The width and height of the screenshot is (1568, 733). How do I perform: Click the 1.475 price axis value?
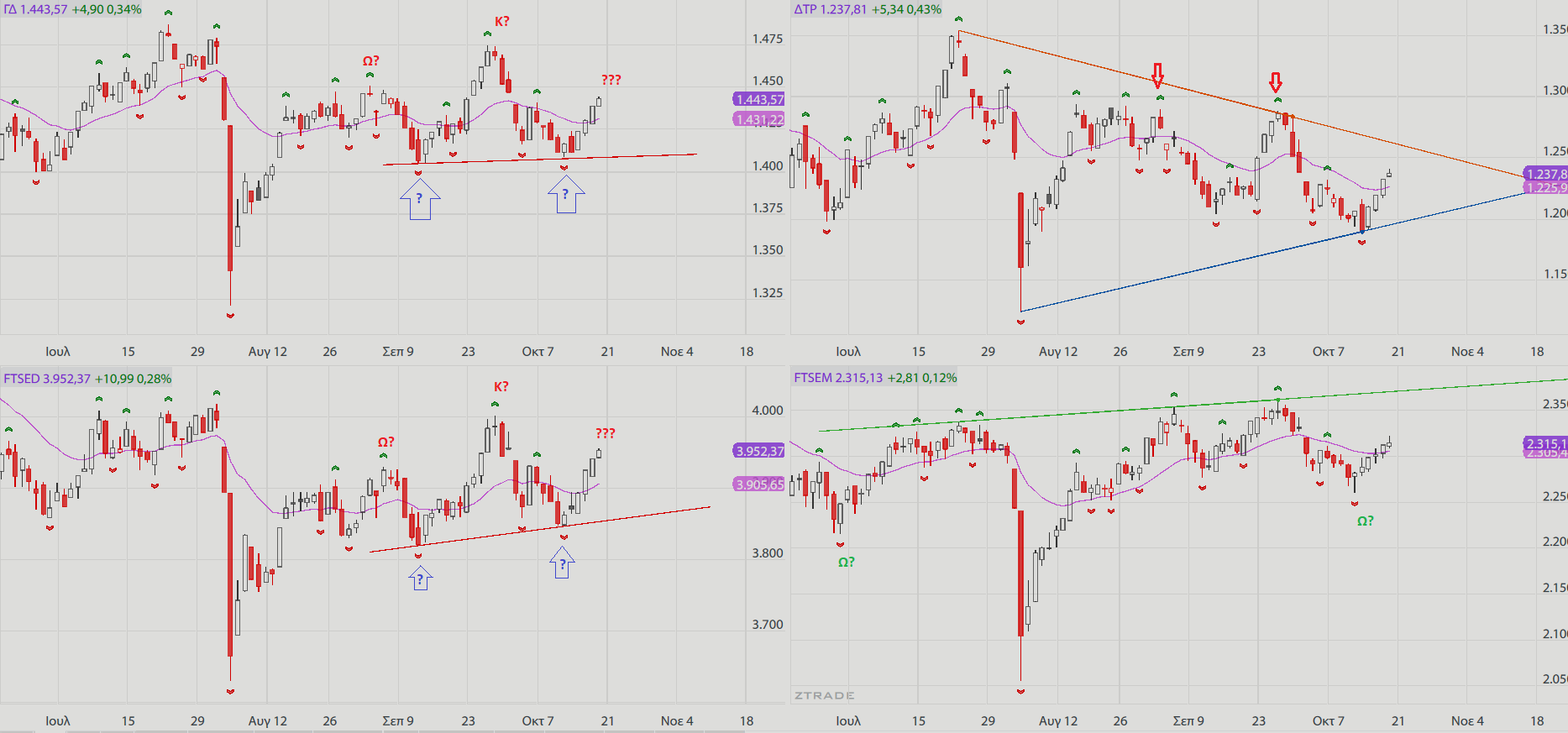point(768,39)
